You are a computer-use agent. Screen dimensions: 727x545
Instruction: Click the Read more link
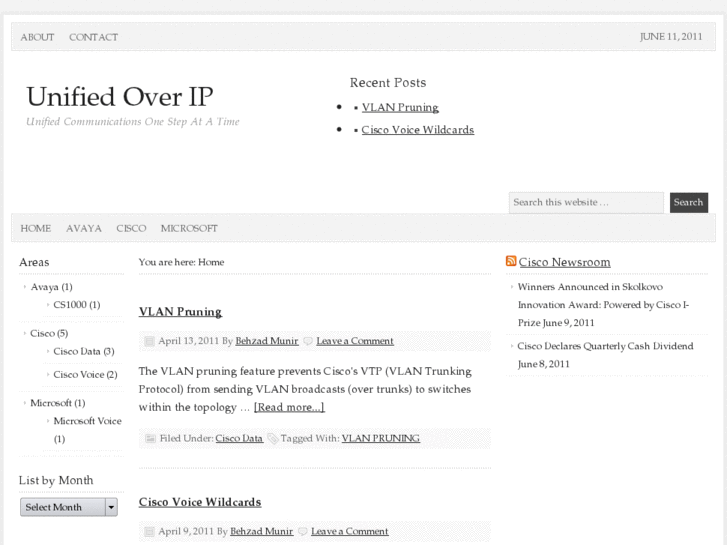289,407
